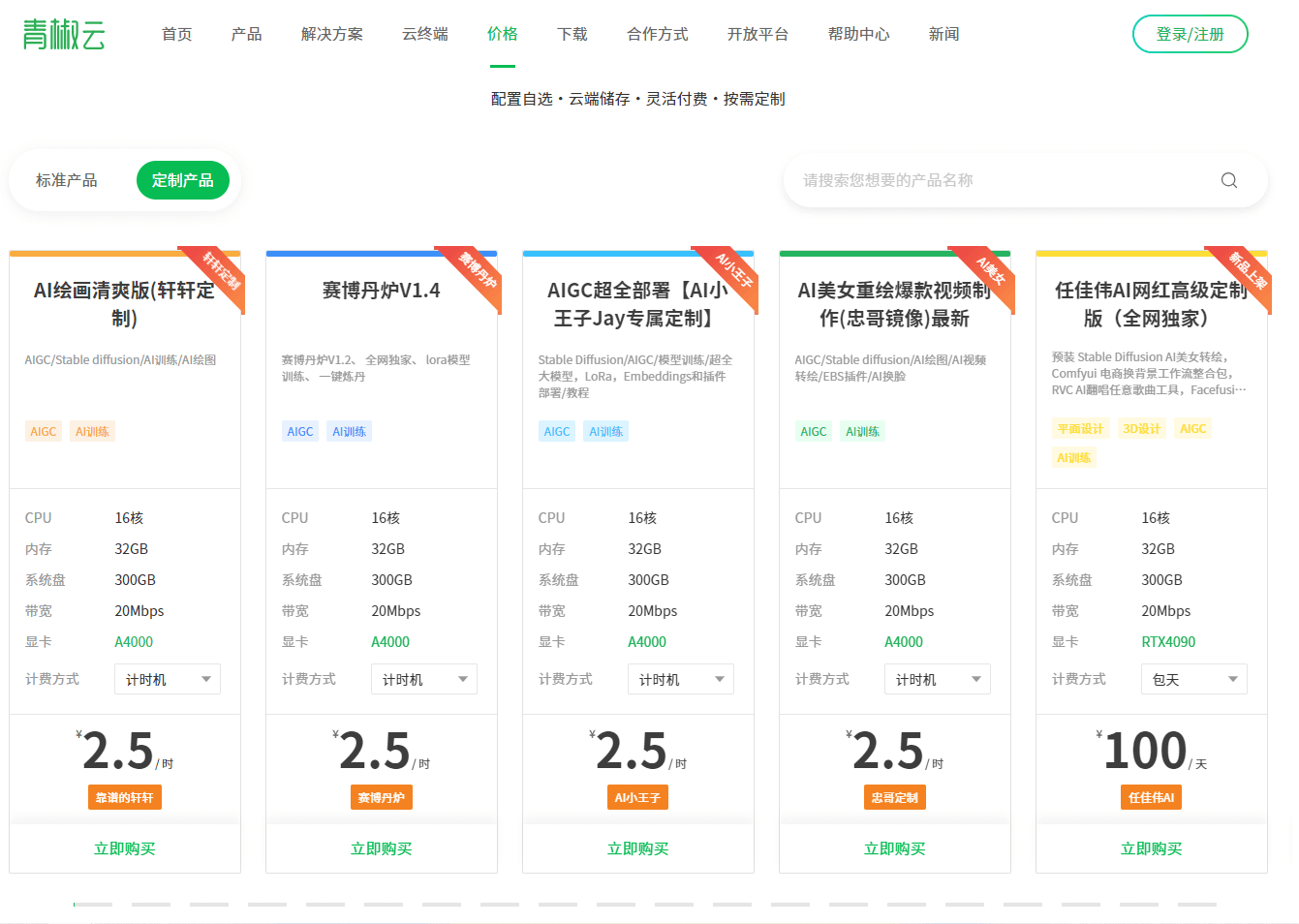Click the AI小王子 orange badge
This screenshot has width=1299, height=924.
point(638,797)
